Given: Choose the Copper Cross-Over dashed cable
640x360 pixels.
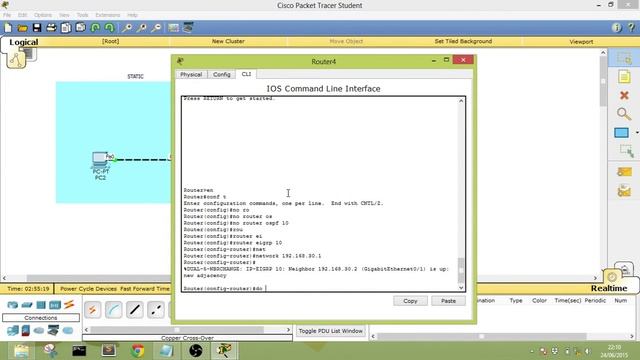Looking at the screenshot, I should click(156, 310).
